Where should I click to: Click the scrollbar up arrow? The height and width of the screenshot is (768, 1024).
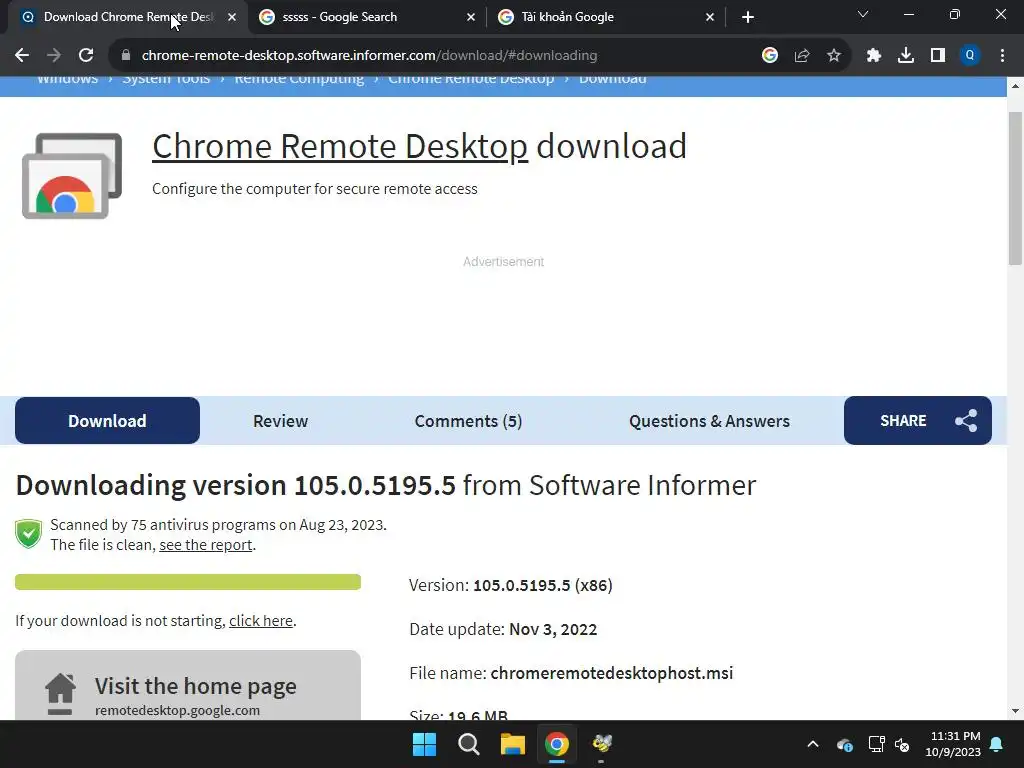1015,85
